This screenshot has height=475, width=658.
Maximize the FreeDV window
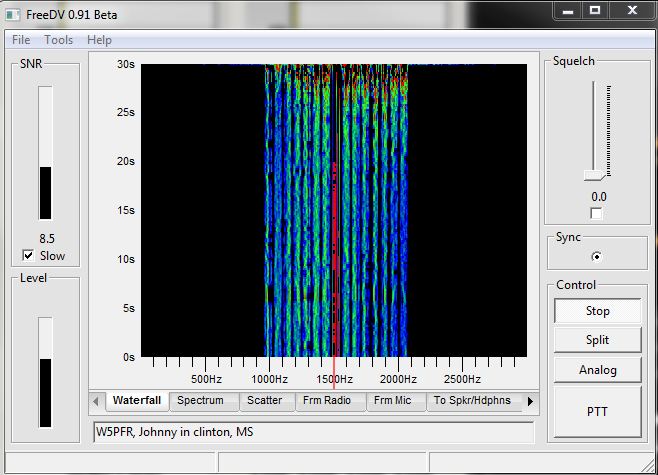tap(595, 9)
